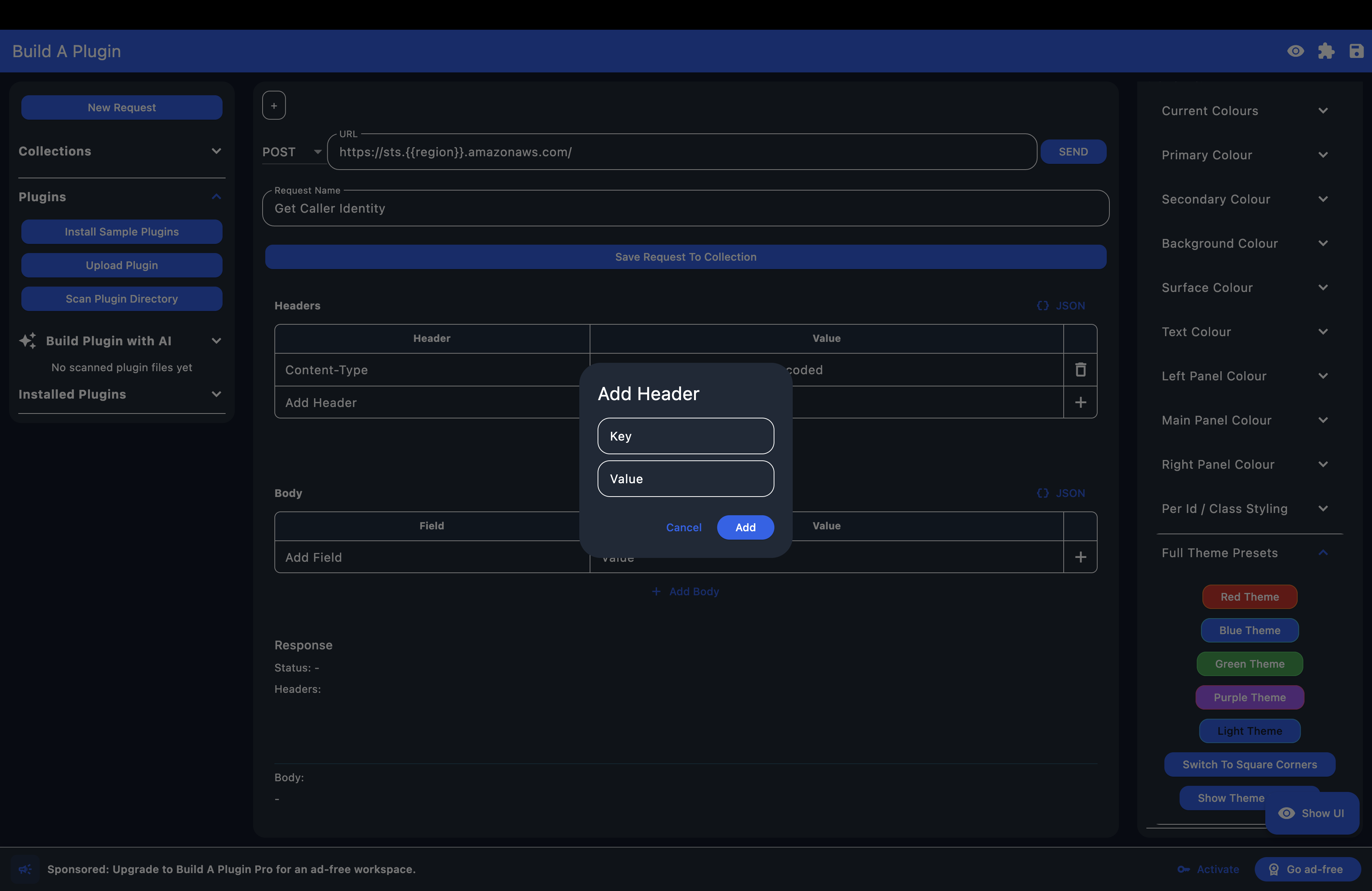
Task: Add a new request tab with plus
Action: pyautogui.click(x=274, y=106)
